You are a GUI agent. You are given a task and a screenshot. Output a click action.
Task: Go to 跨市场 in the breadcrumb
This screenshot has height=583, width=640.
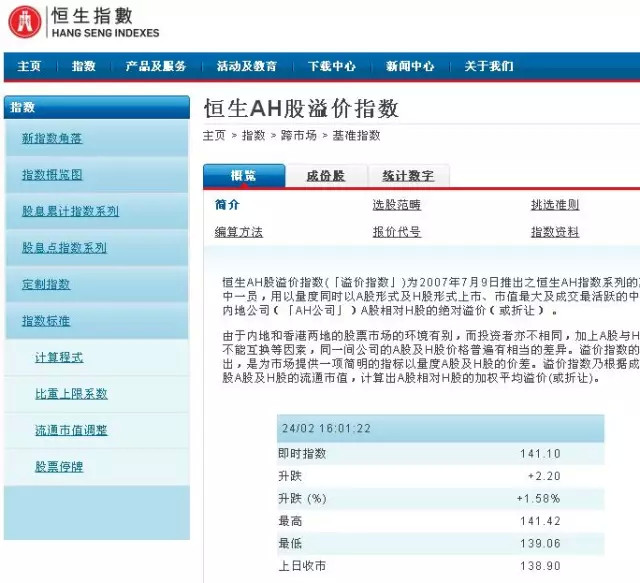298,135
